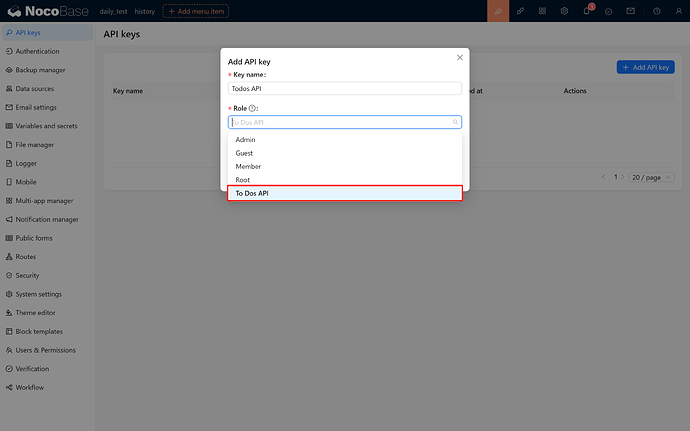Open the help question mark icon
Image resolution: width=690 pixels, height=431 pixels.
657,11
